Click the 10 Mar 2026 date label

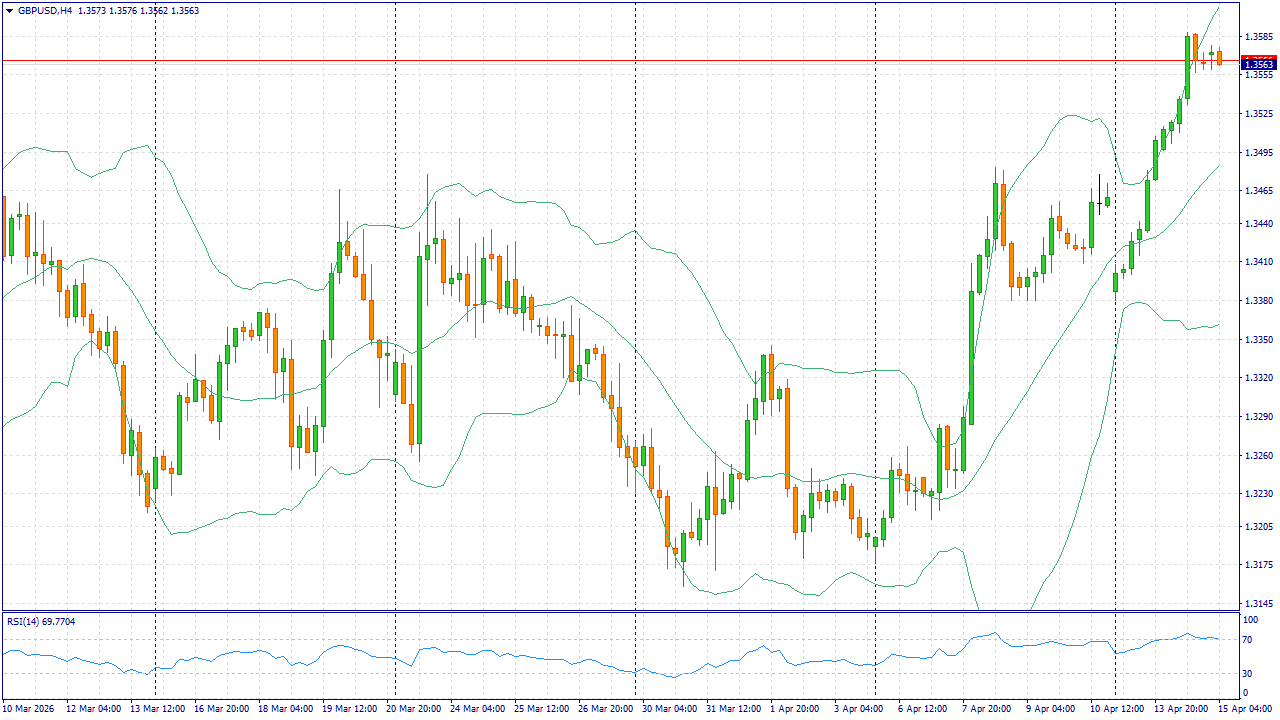(x=31, y=708)
